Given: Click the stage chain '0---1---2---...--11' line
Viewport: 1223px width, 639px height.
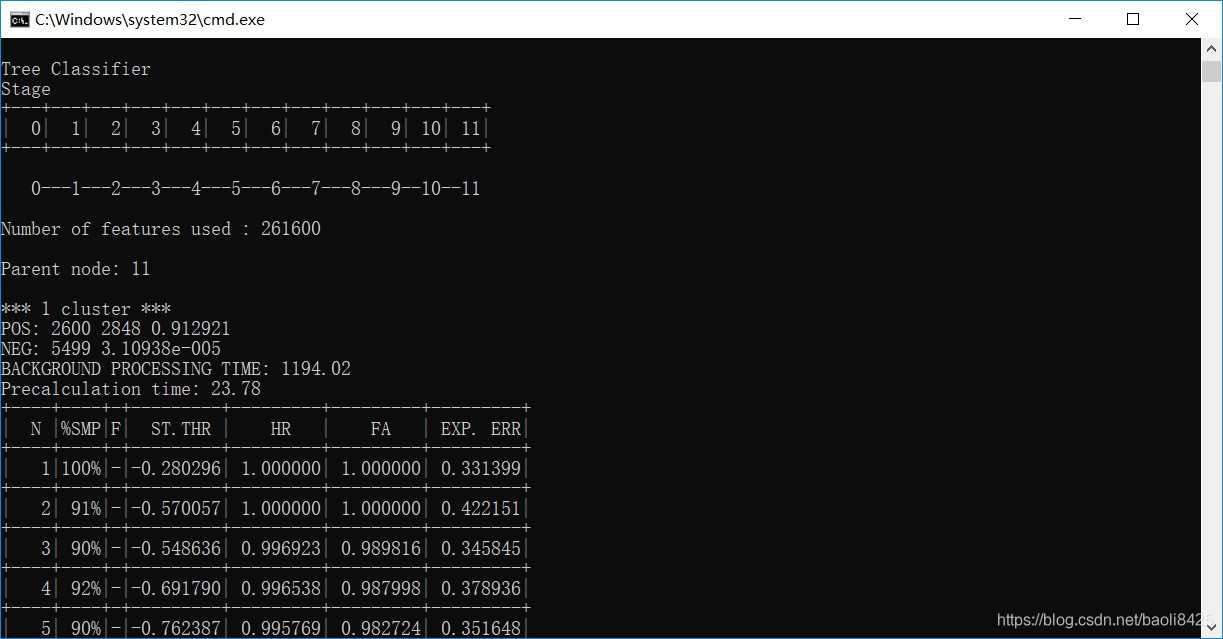Looking at the screenshot, I should (x=256, y=189).
